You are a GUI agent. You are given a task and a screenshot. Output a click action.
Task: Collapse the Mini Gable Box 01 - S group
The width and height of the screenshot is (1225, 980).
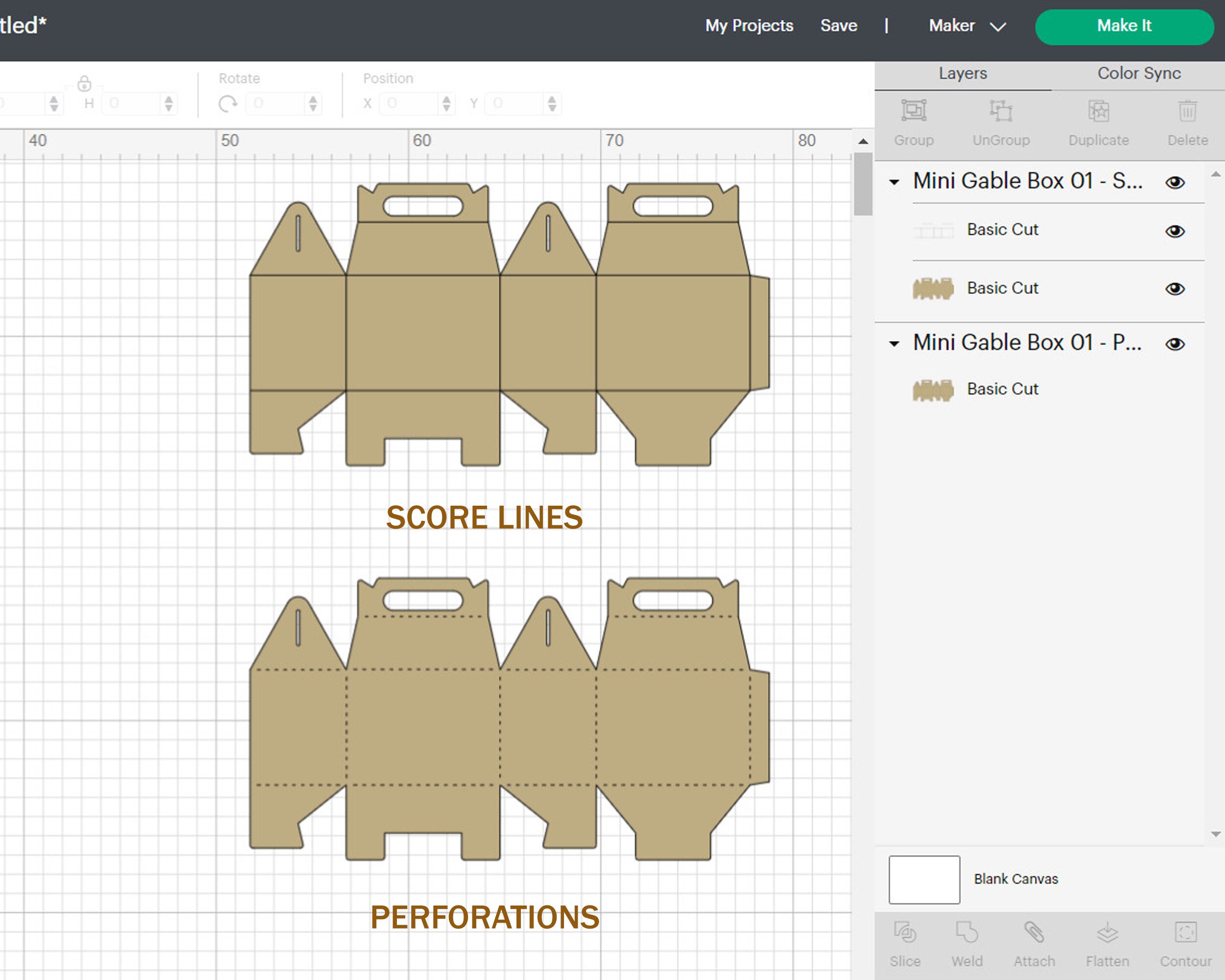[x=894, y=182]
